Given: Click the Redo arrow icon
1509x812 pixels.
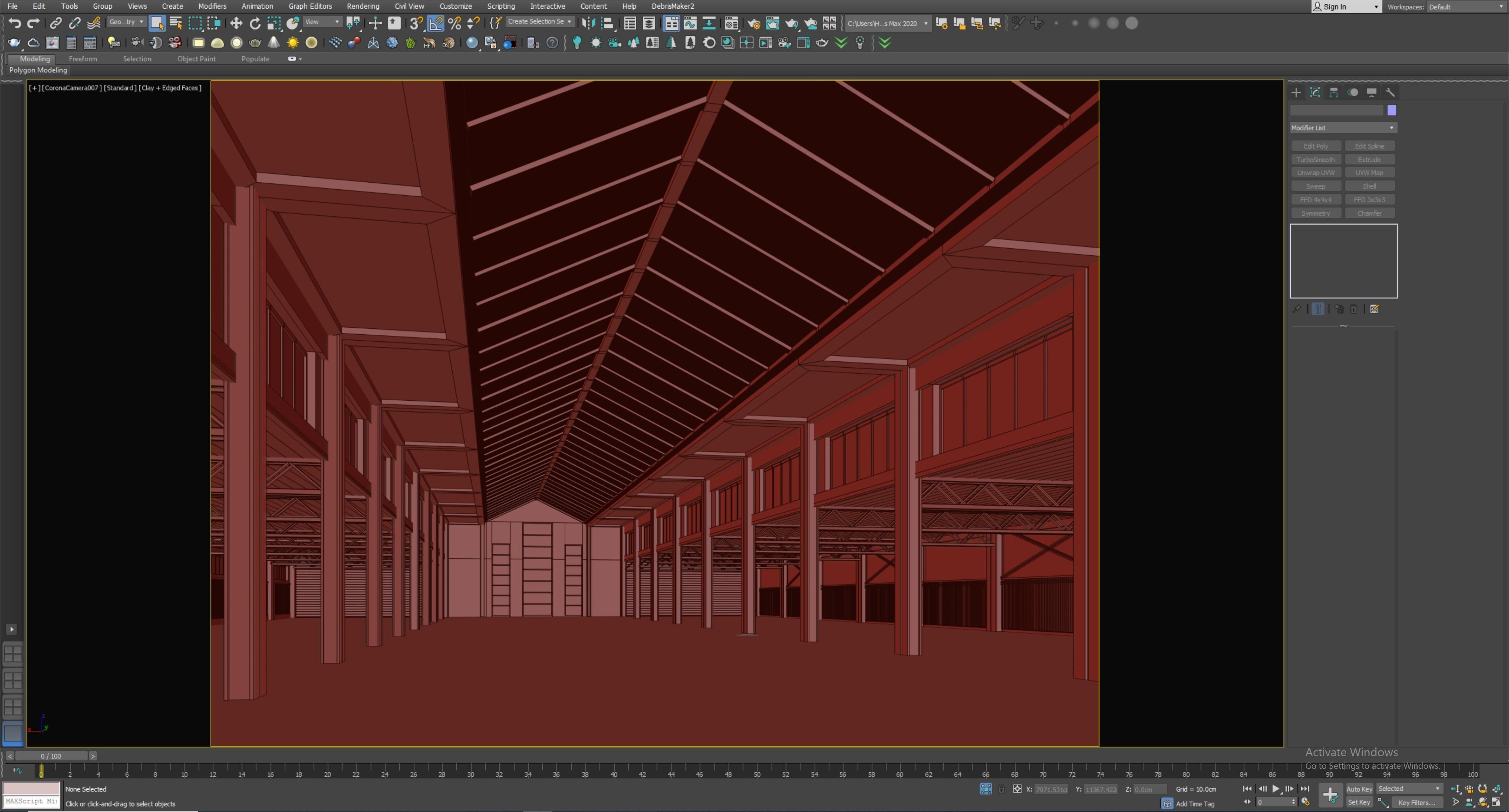Looking at the screenshot, I should point(33,24).
